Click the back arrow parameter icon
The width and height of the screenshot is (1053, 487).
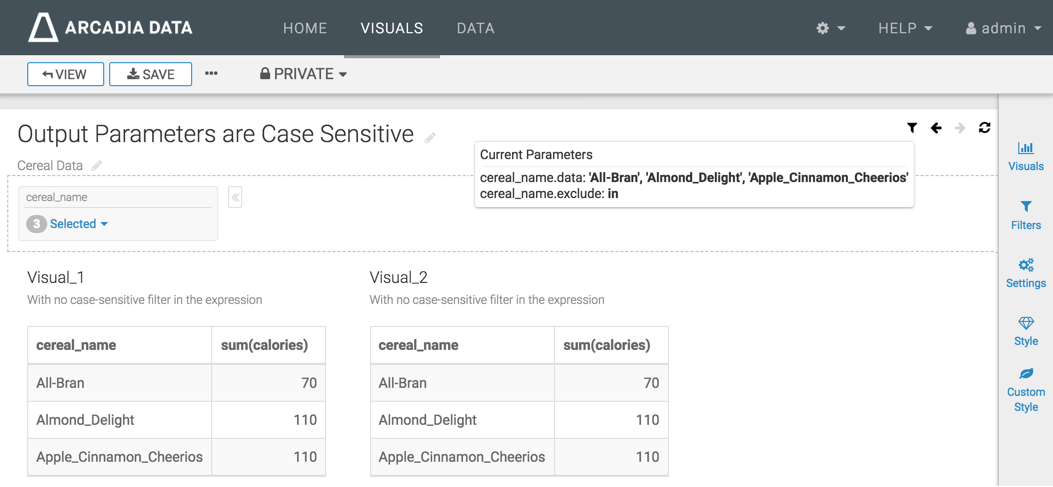pyautogui.click(x=936, y=128)
